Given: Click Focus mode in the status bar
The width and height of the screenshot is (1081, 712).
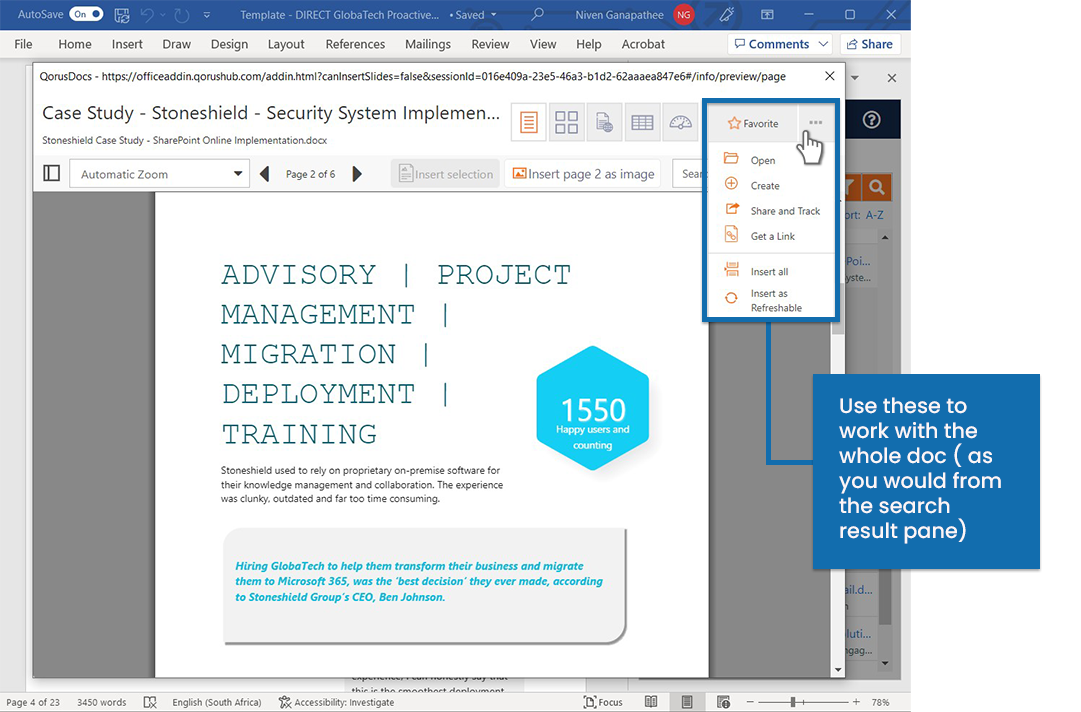Looking at the screenshot, I should pos(603,702).
